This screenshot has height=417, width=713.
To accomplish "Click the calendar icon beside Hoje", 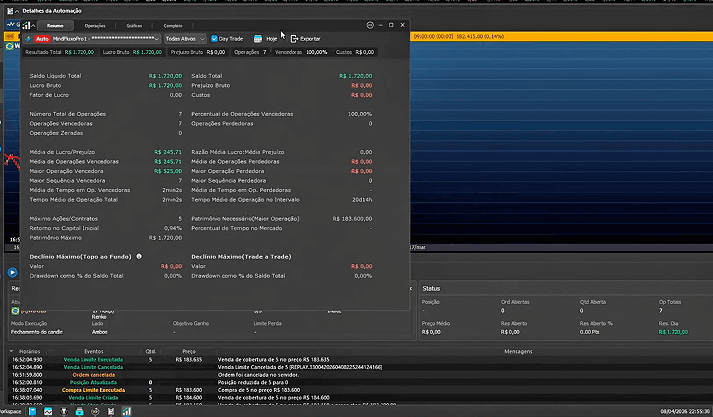I will tap(258, 39).
